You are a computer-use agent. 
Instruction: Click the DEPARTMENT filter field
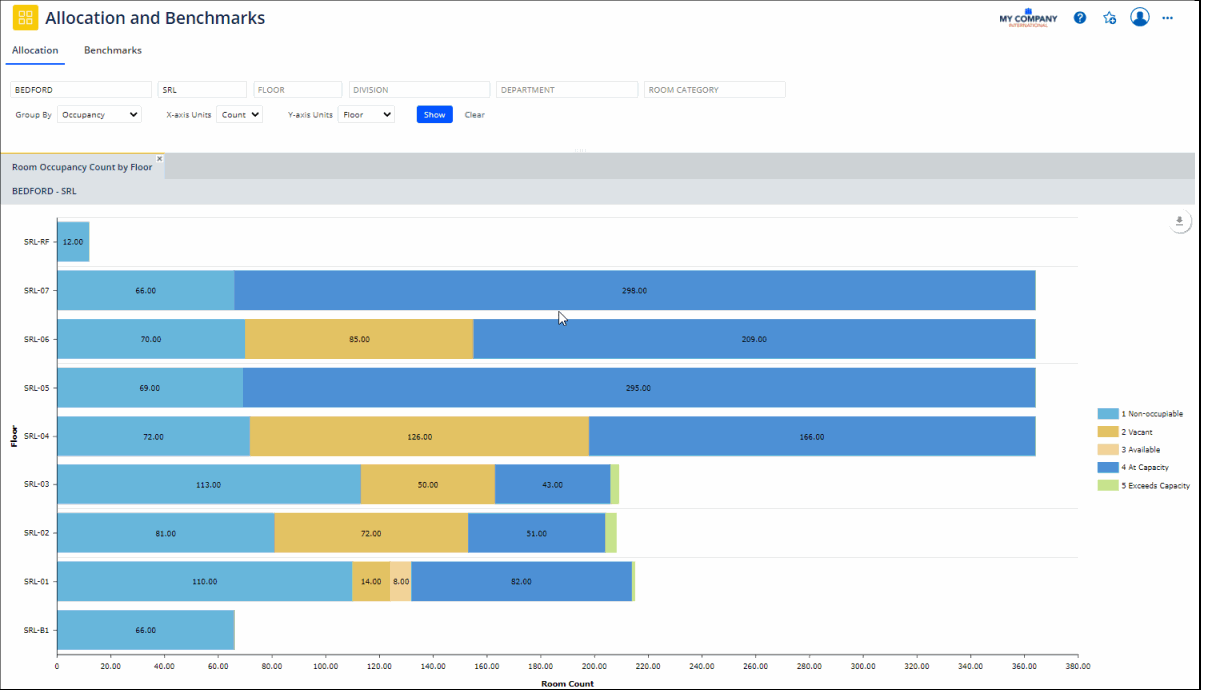(x=567, y=89)
